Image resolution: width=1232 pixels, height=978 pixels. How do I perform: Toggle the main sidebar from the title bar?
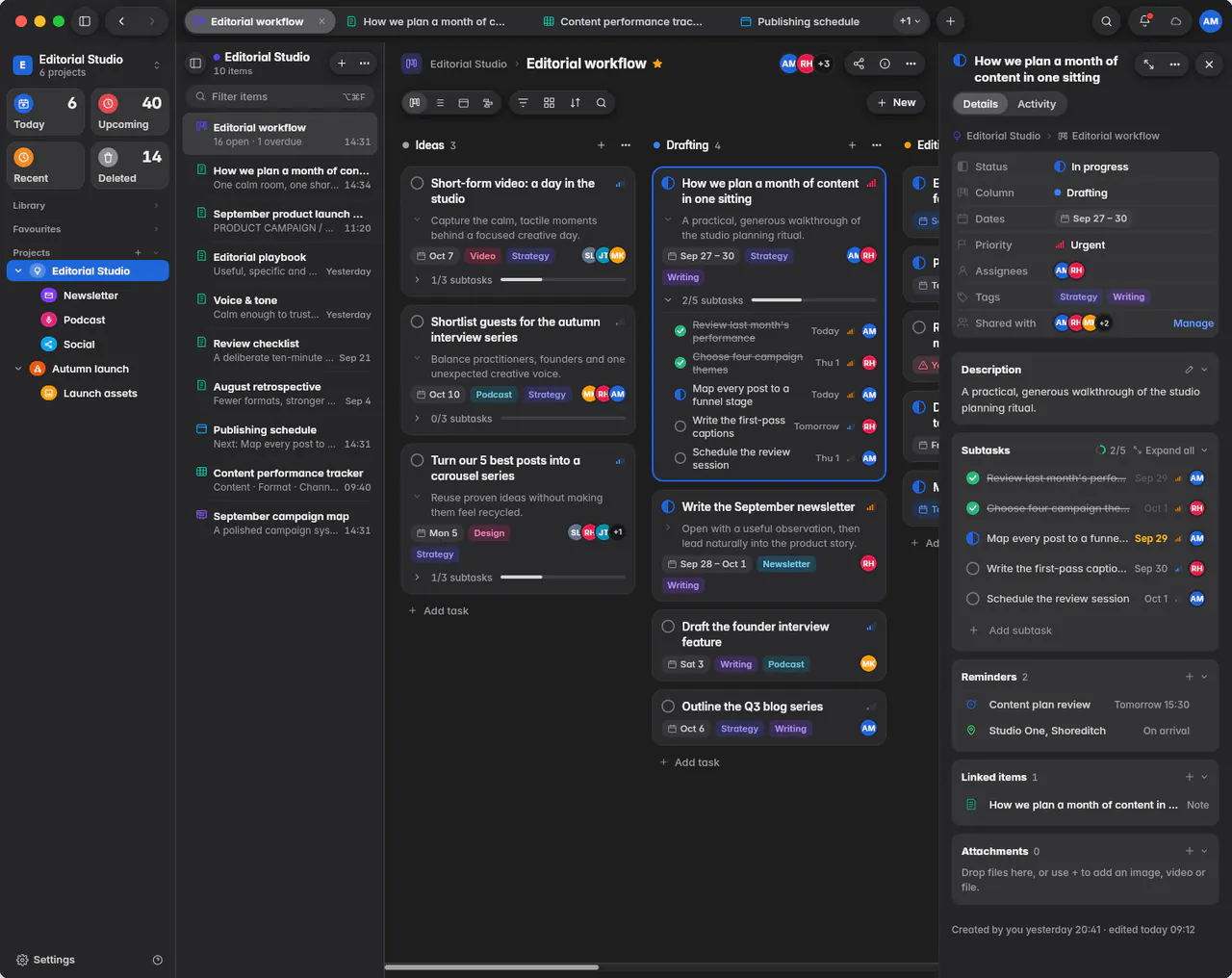click(x=85, y=21)
